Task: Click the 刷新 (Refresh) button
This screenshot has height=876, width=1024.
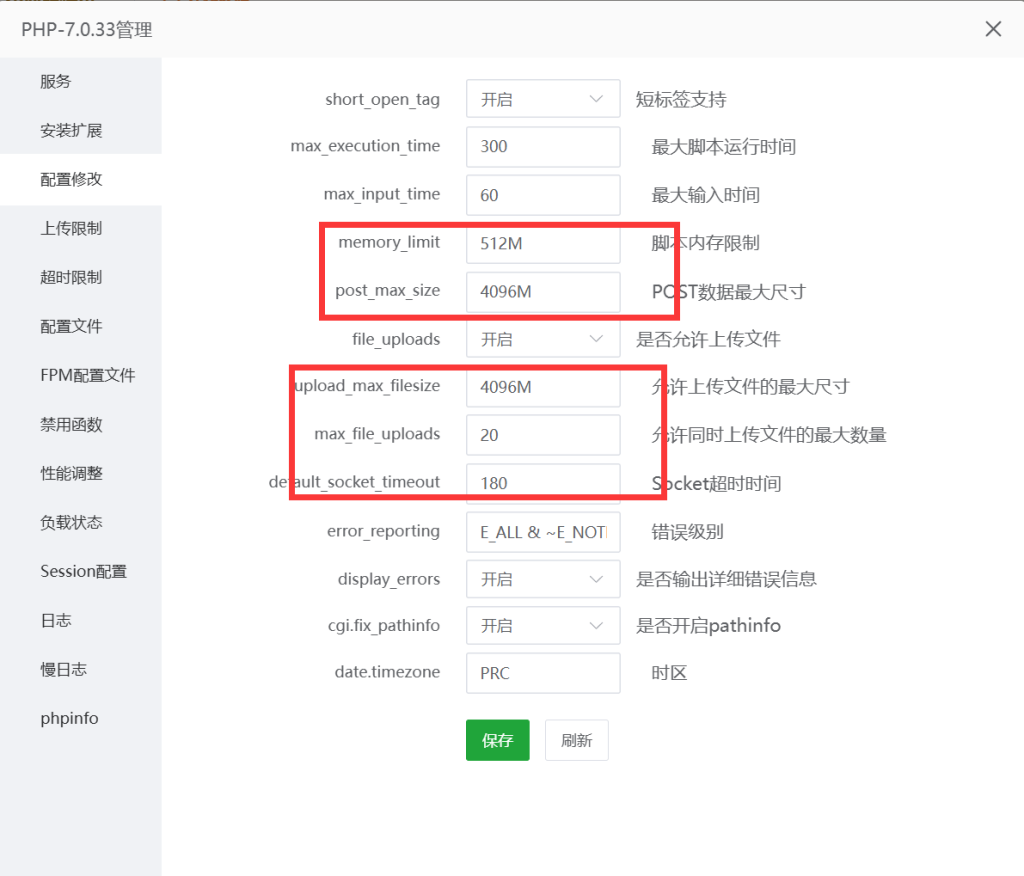Action: (576, 740)
